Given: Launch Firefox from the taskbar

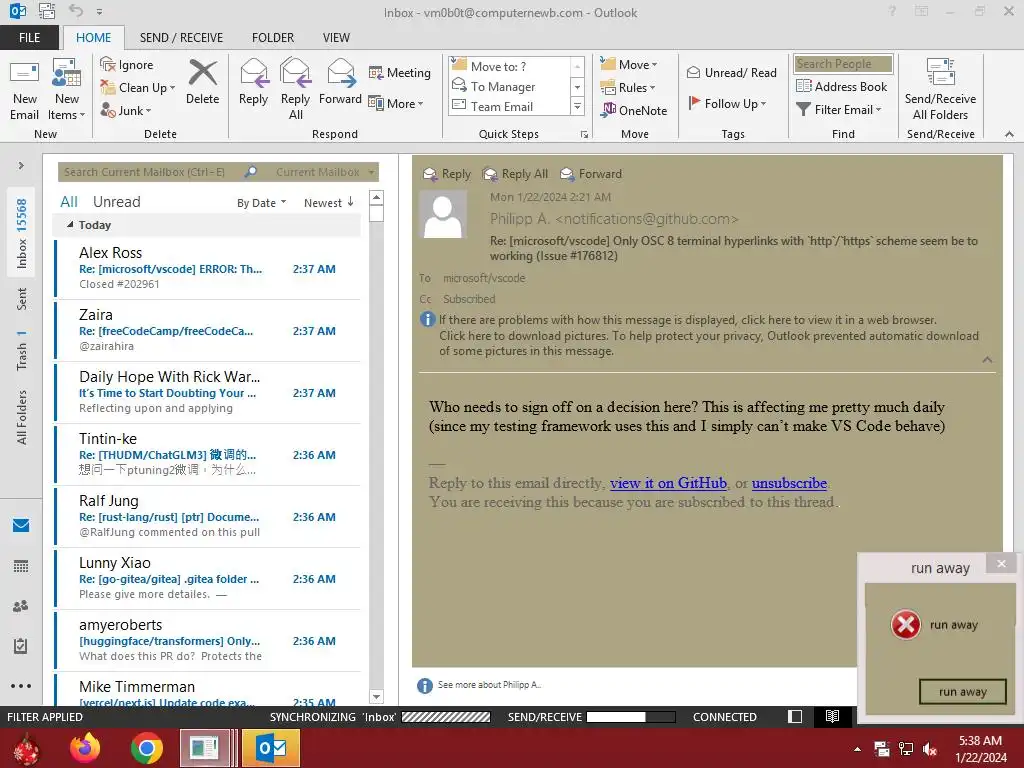Looking at the screenshot, I should pyautogui.click(x=86, y=748).
